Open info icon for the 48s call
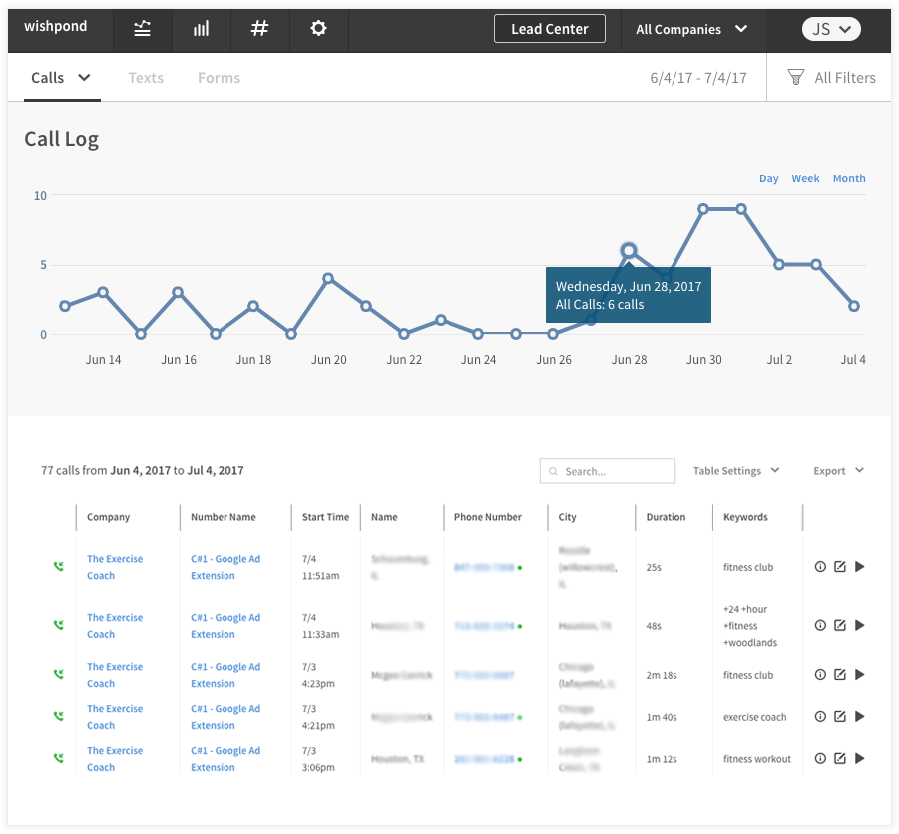Screen dimensions: 899x834 point(820,625)
